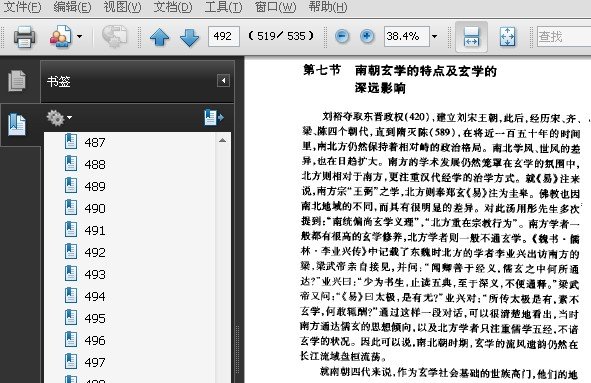Go to previous page with the up arrow
This screenshot has width=591, height=383.
[x=159, y=37]
